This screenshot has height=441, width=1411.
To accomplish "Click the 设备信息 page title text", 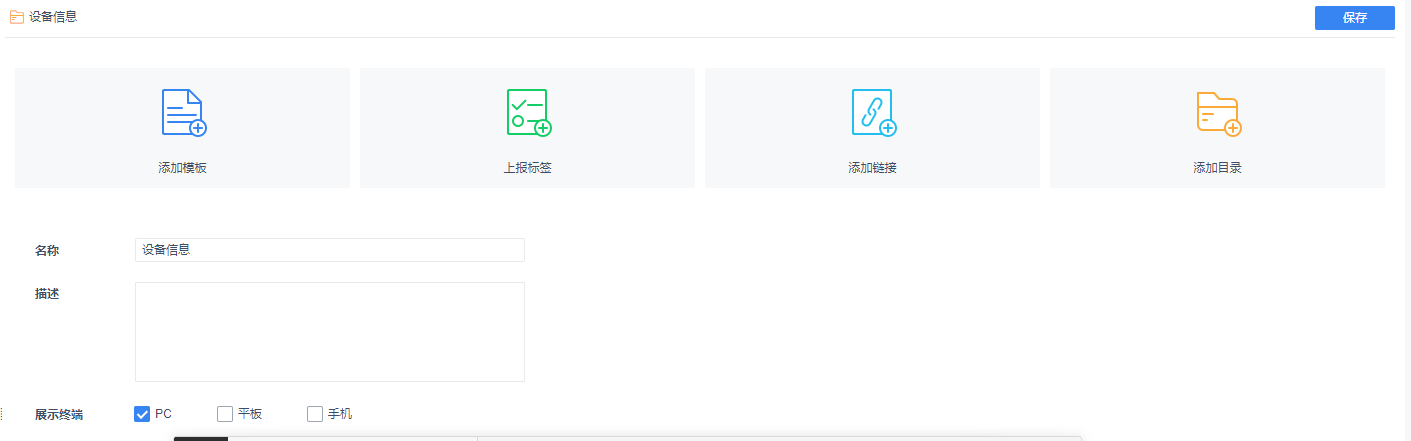I will (53, 17).
